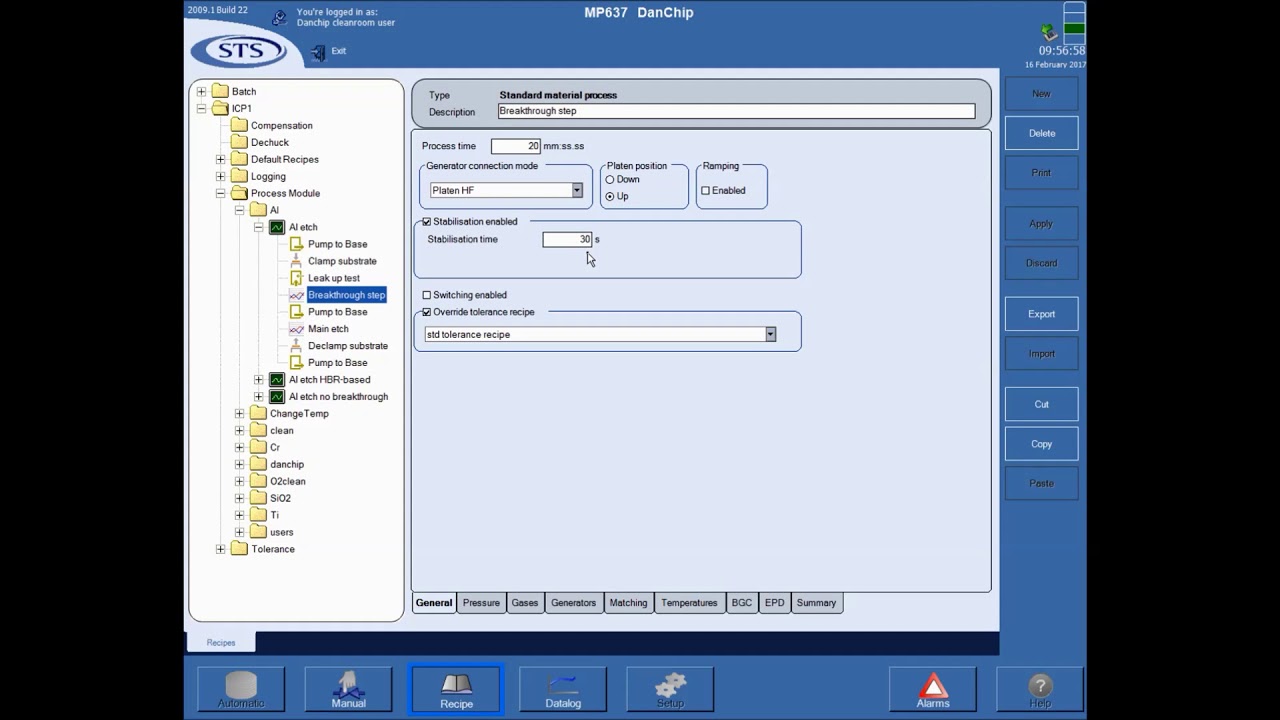The width and height of the screenshot is (1280, 720).
Task: Expand the Tolerance tree node
Action: tap(220, 549)
